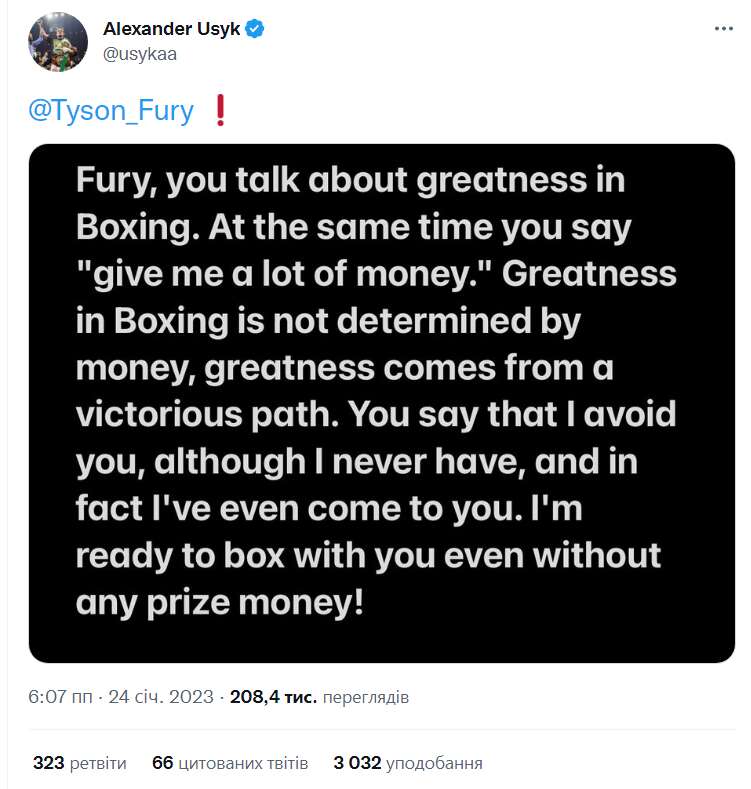Image resolution: width=751 pixels, height=789 pixels.
Task: Open the three-dot more options menu
Action: coord(723,29)
